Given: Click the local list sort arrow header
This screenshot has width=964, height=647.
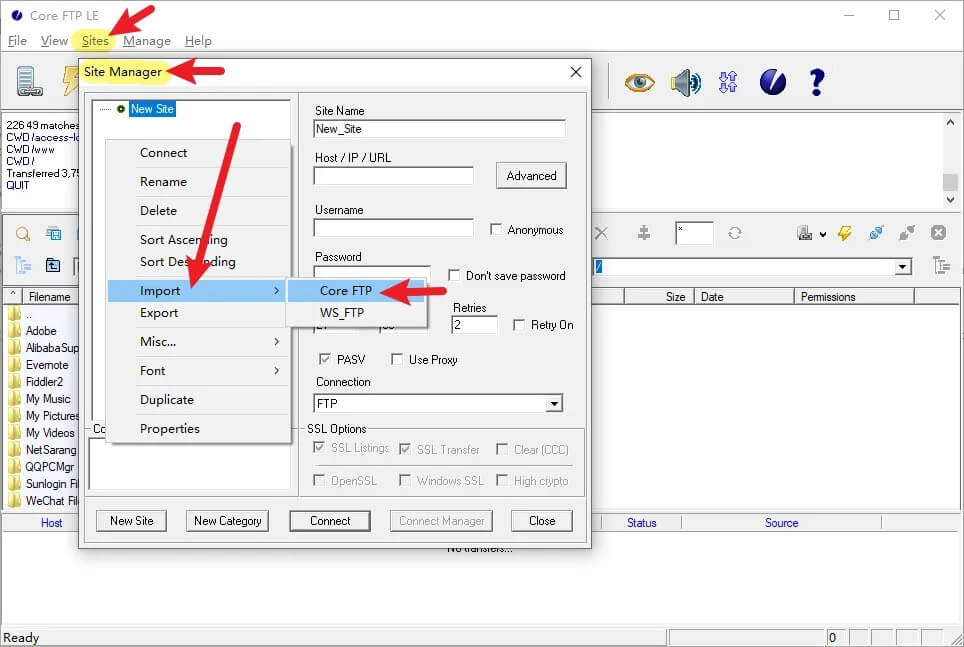Looking at the screenshot, I should pos(12,296).
